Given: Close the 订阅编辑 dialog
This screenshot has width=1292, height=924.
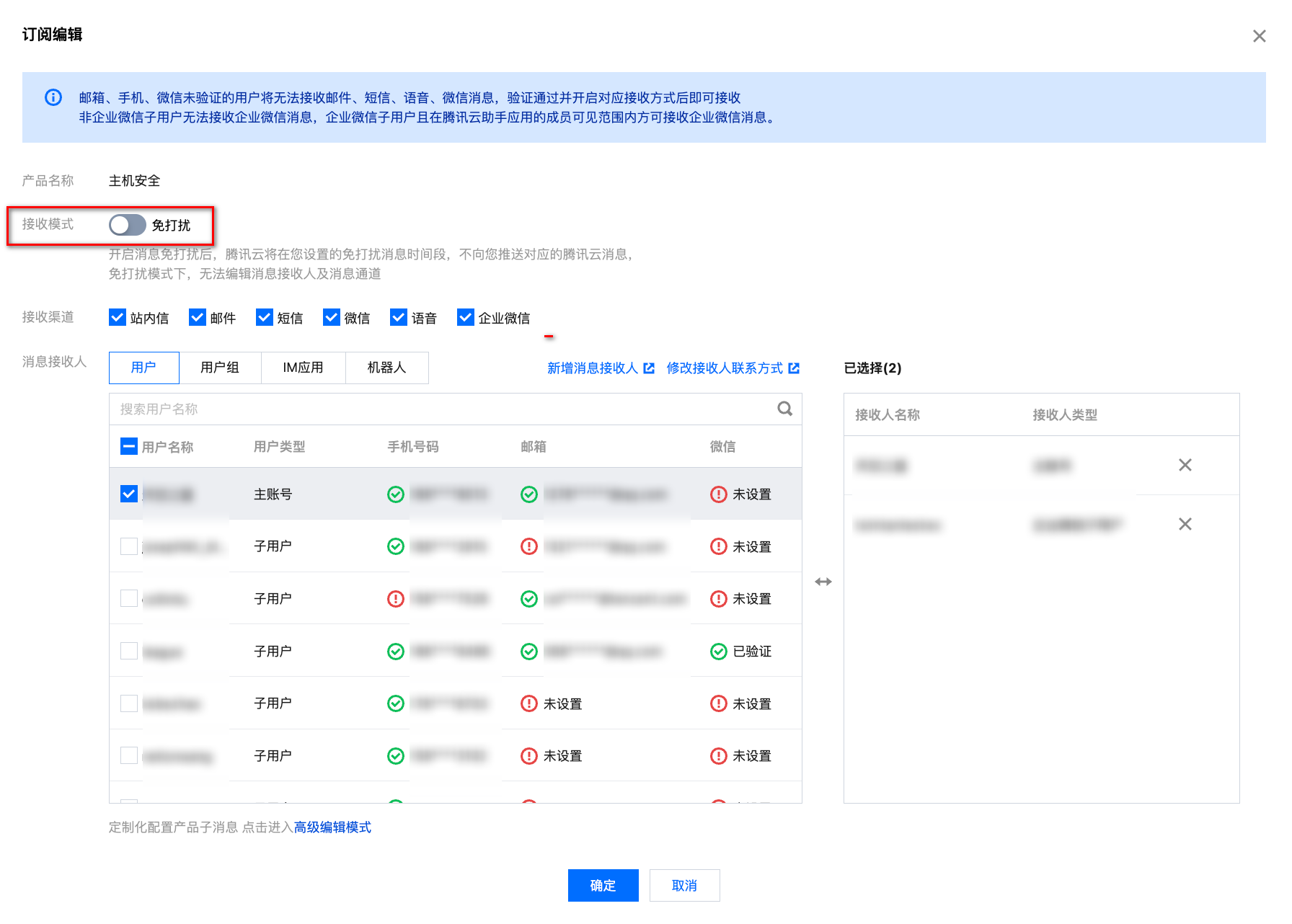Looking at the screenshot, I should pyautogui.click(x=1259, y=36).
